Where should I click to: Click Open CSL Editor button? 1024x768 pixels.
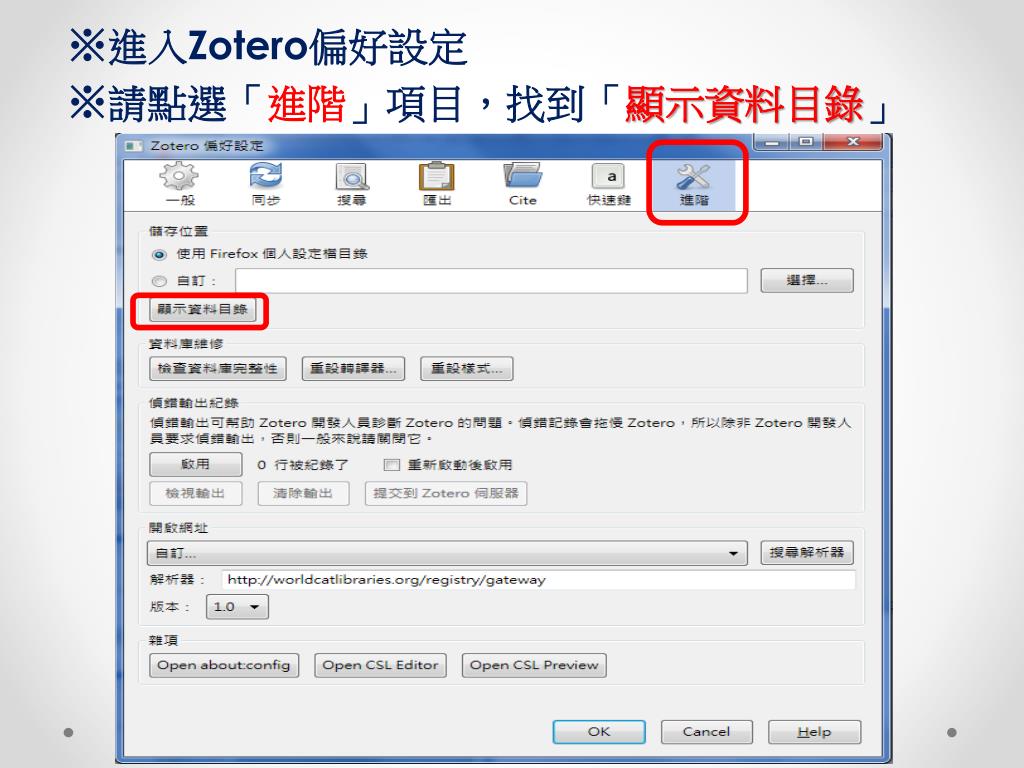pos(380,665)
